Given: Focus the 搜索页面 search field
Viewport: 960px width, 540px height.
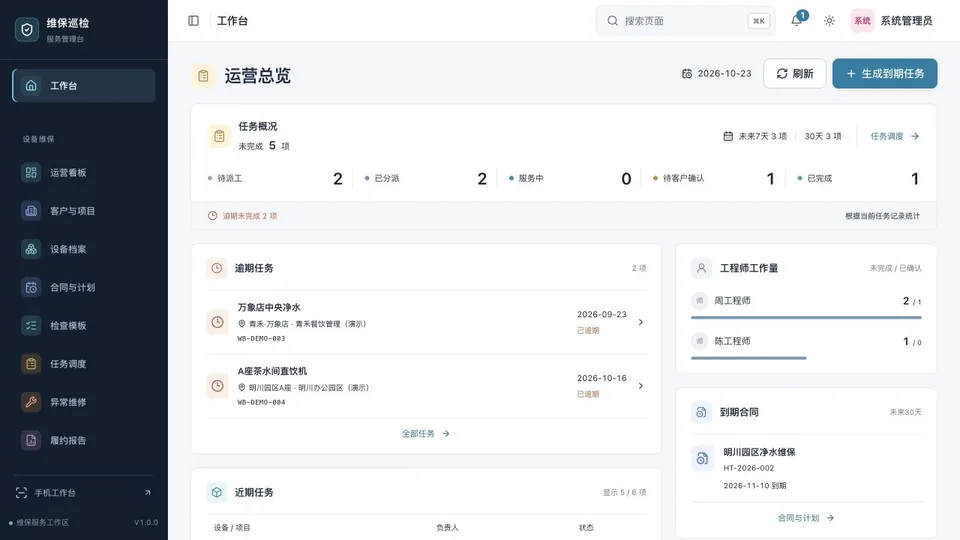Looking at the screenshot, I should click(685, 21).
